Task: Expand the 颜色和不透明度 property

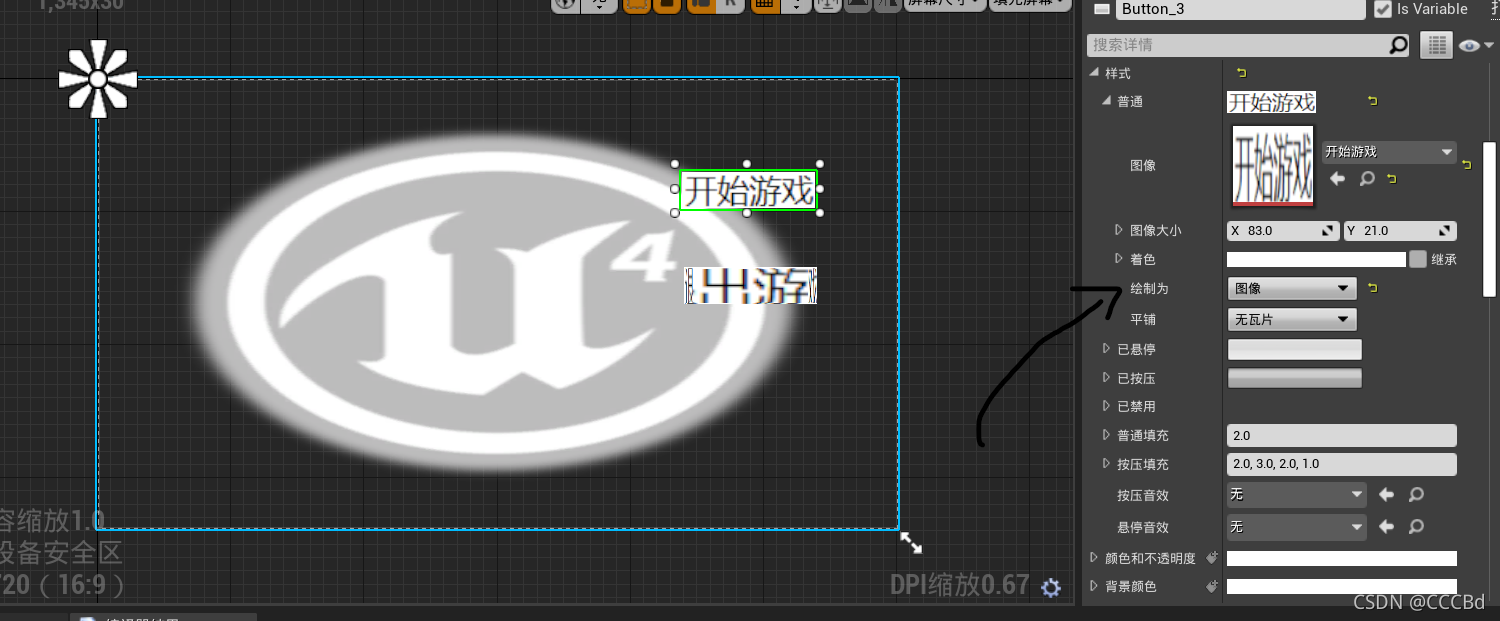Action: pos(1093,558)
